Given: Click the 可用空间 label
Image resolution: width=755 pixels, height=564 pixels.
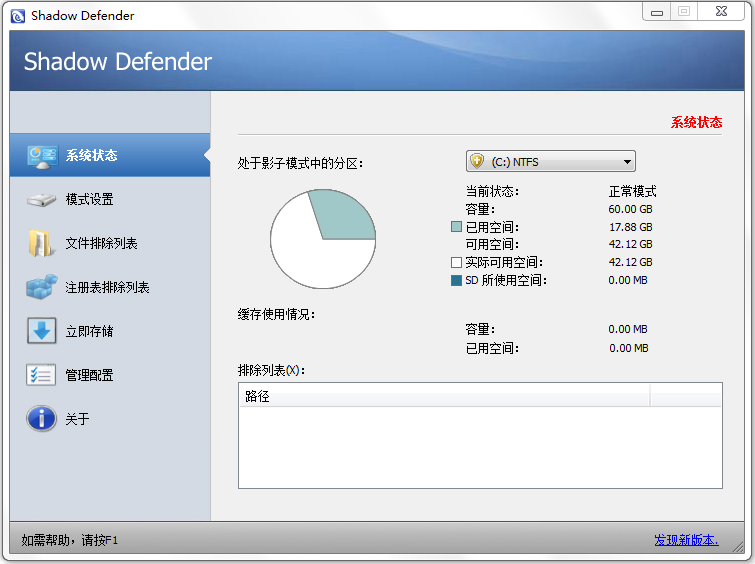Looking at the screenshot, I should 492,244.
